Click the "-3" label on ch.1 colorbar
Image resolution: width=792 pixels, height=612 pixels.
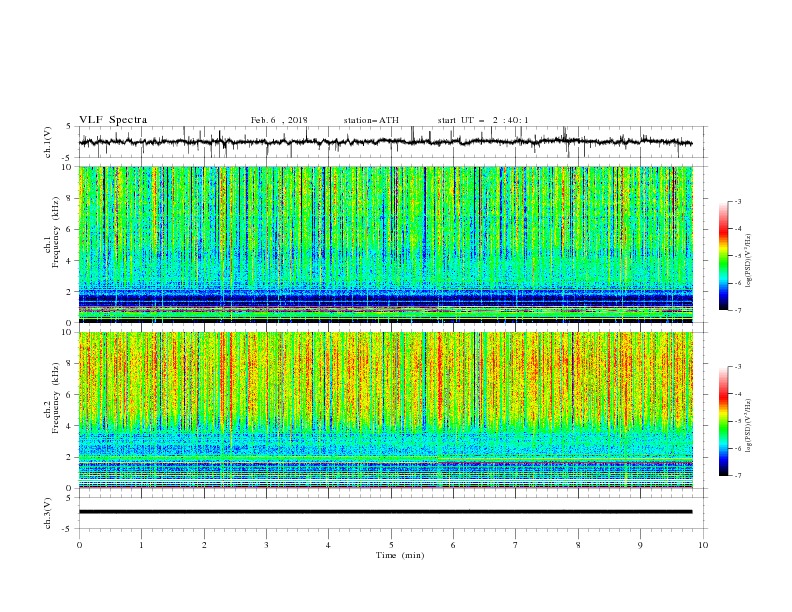(738, 201)
